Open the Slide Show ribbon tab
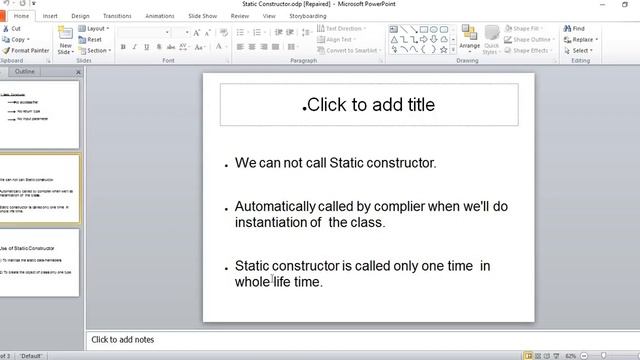 [x=202, y=16]
